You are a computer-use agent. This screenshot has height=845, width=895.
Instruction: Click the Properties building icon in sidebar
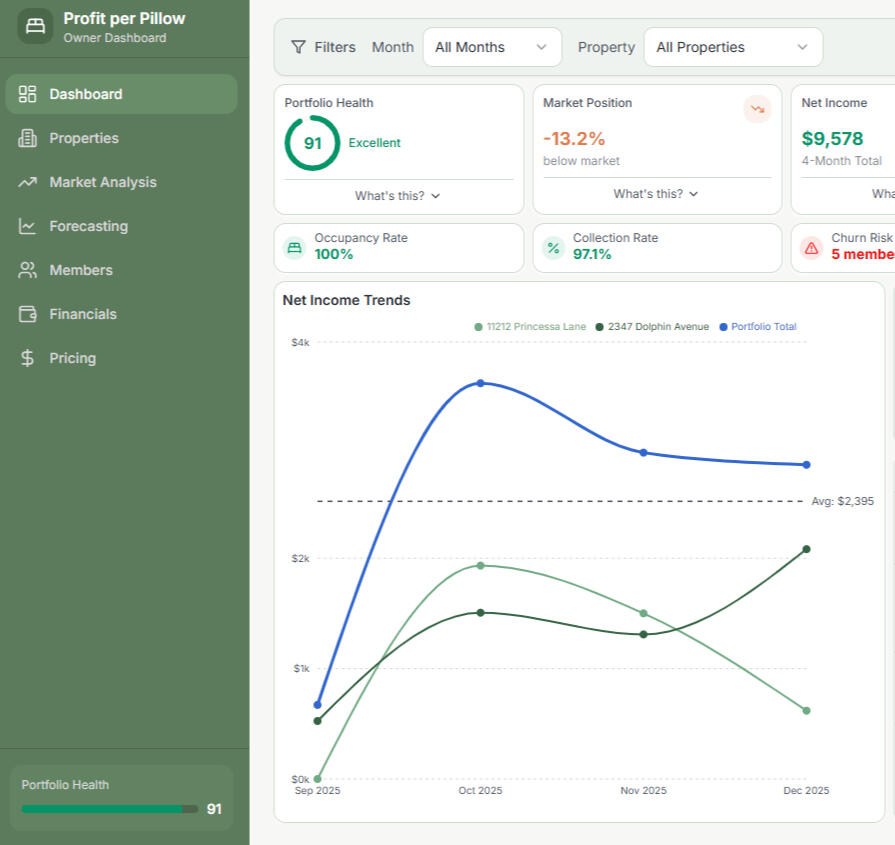click(28, 138)
